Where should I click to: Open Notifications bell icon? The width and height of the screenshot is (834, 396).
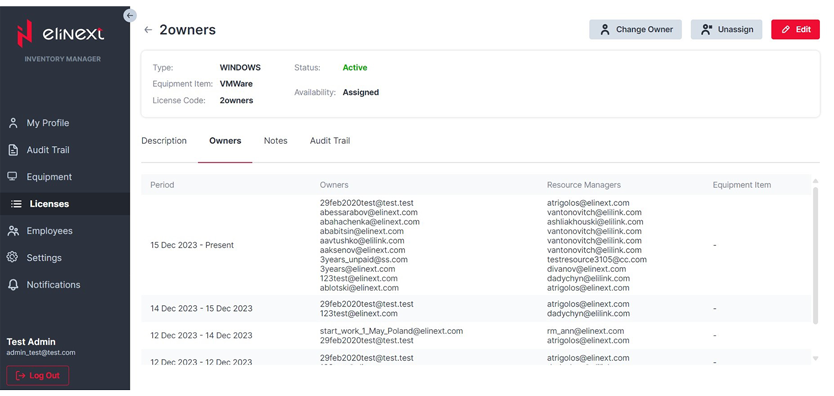(x=13, y=285)
